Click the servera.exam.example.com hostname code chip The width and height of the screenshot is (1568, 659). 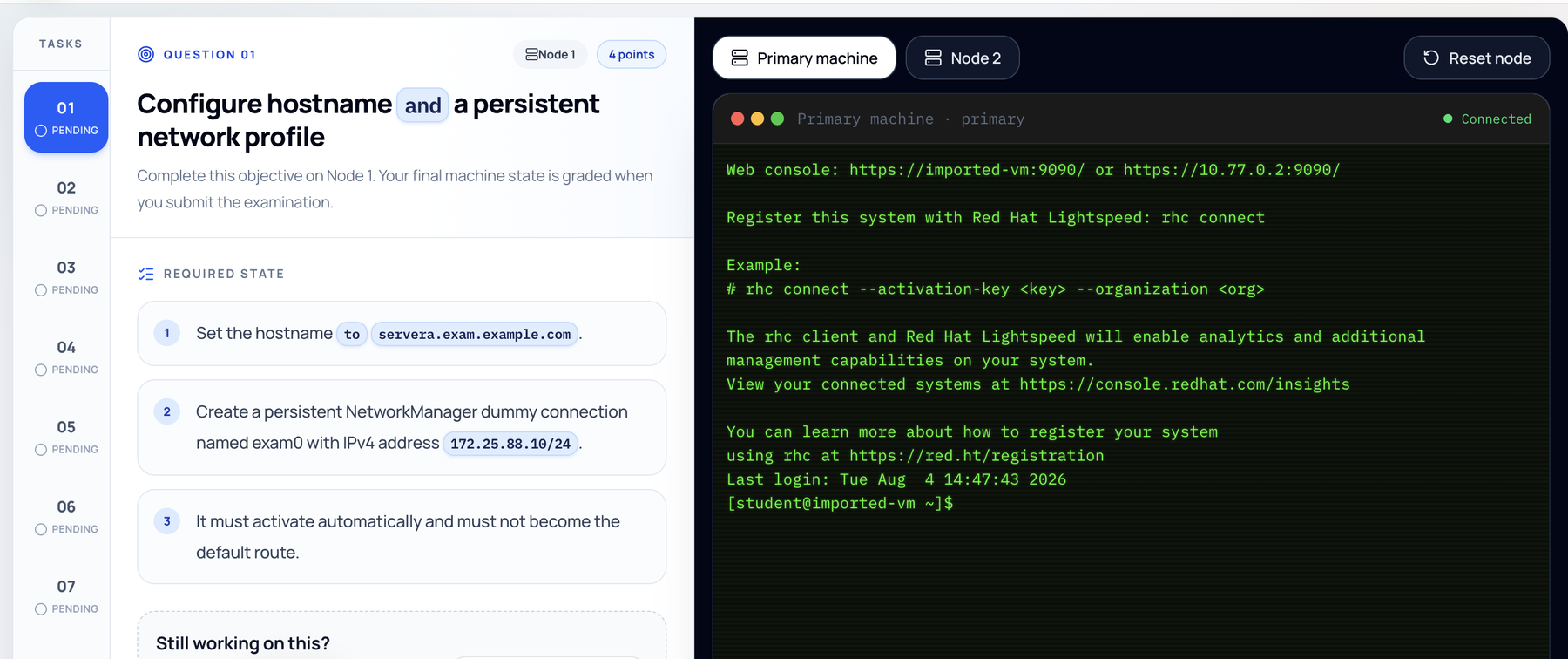(x=475, y=334)
